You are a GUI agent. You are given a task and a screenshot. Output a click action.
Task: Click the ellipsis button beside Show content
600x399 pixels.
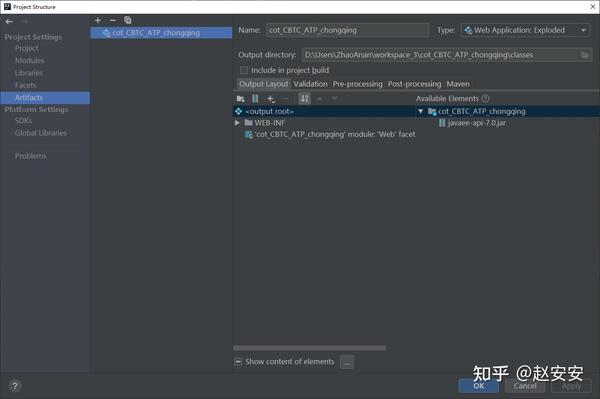point(347,362)
